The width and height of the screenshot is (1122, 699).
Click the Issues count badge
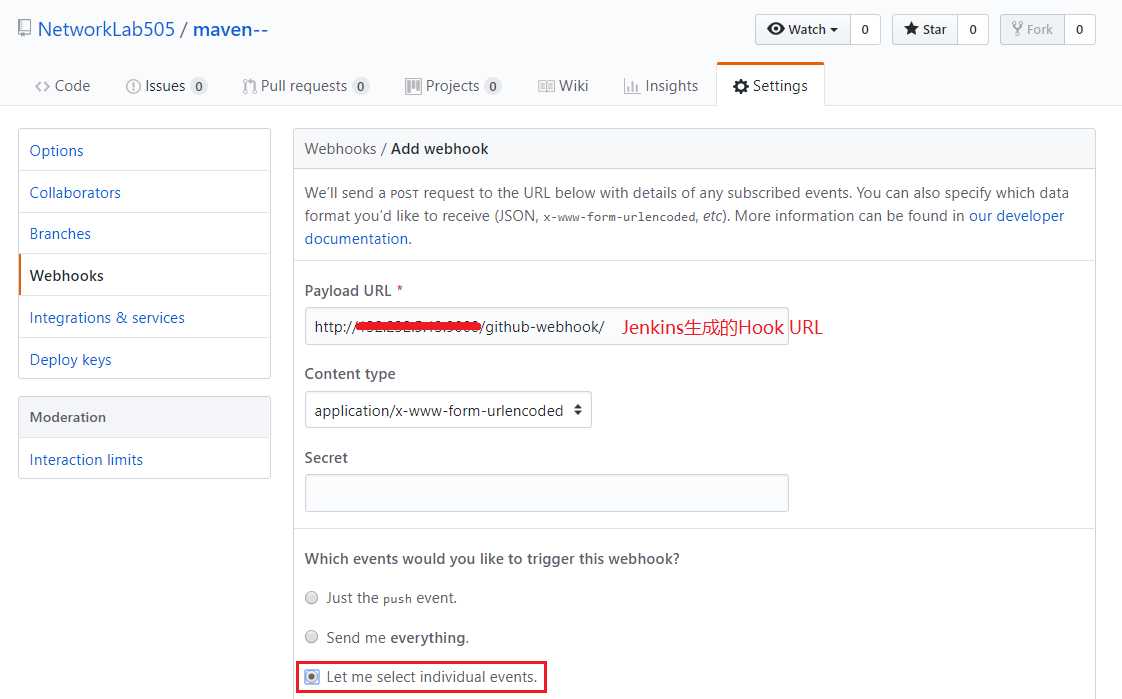point(199,87)
